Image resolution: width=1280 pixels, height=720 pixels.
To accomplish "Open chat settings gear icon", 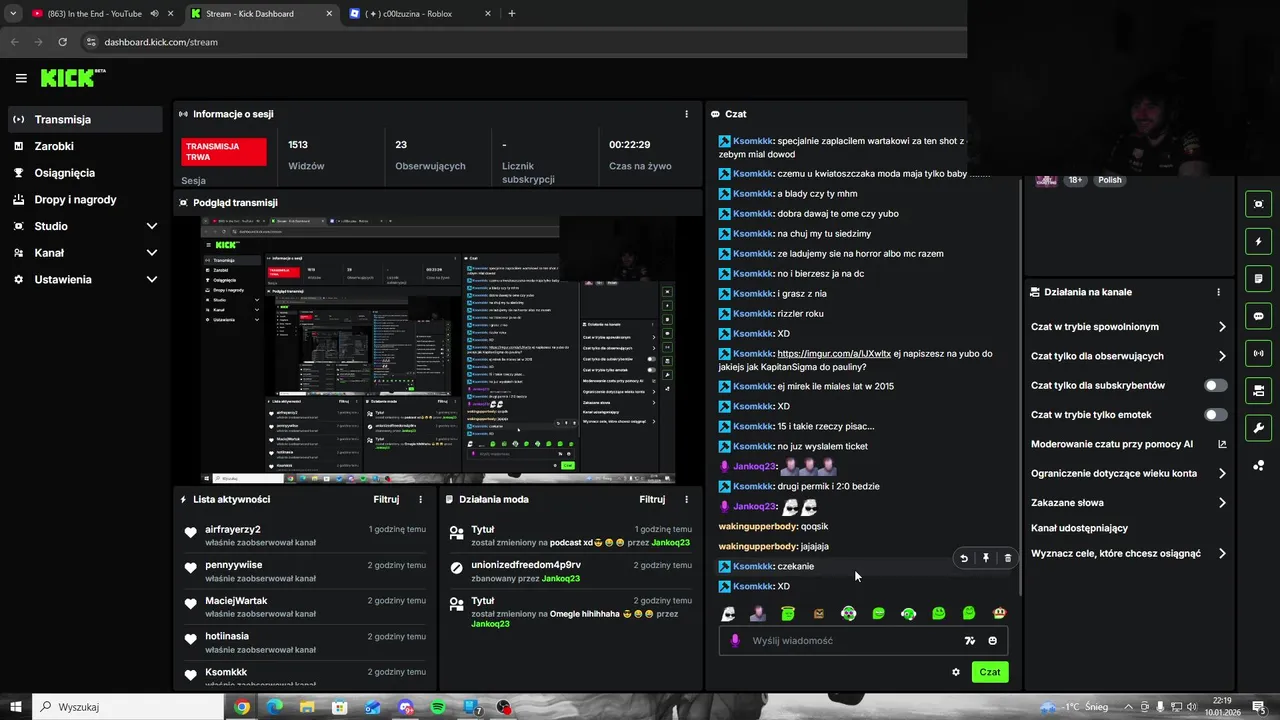I will (x=956, y=672).
